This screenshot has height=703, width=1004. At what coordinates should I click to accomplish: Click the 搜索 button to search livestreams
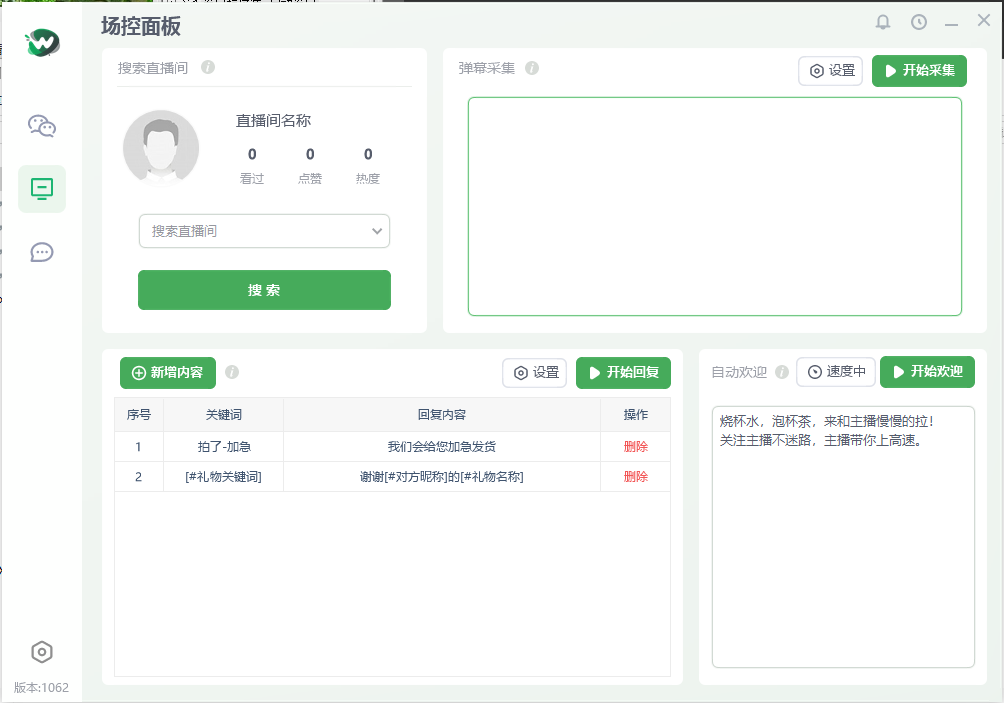click(x=264, y=289)
